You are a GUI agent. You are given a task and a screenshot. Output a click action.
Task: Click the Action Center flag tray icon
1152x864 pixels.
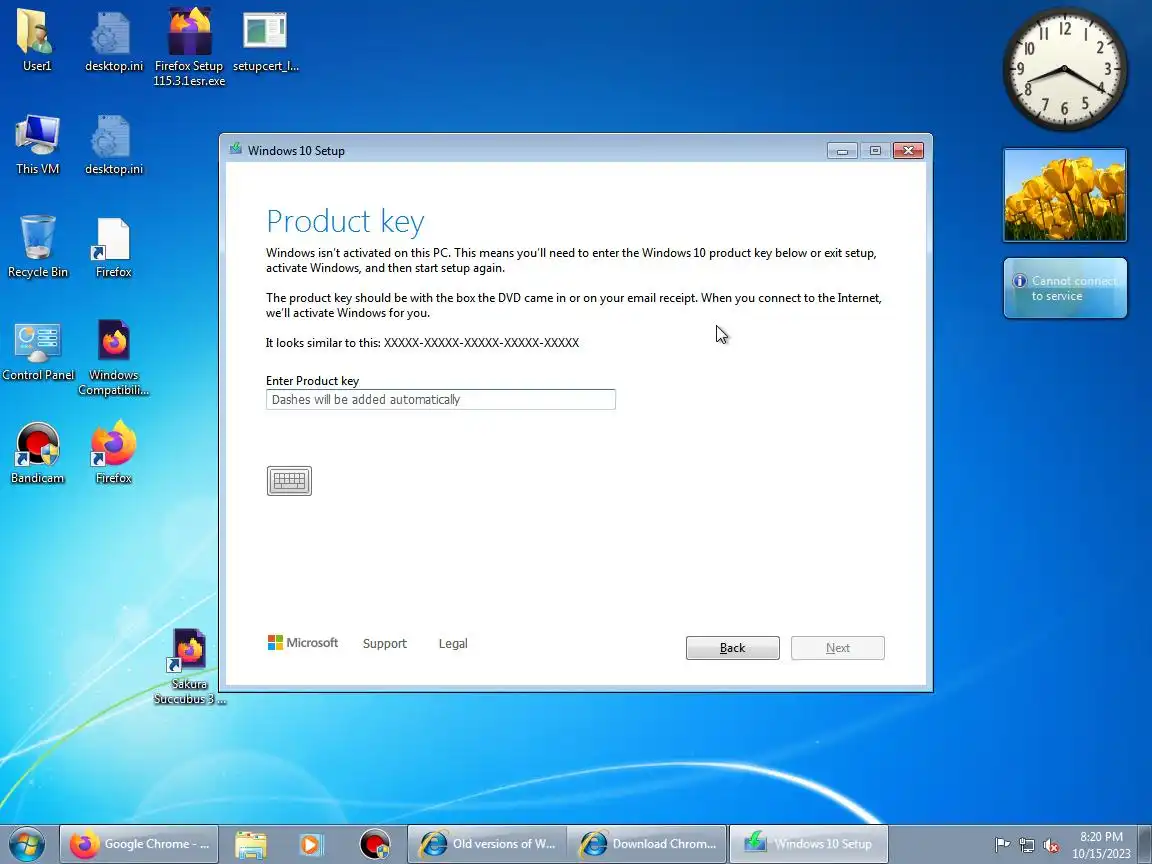pos(1001,846)
